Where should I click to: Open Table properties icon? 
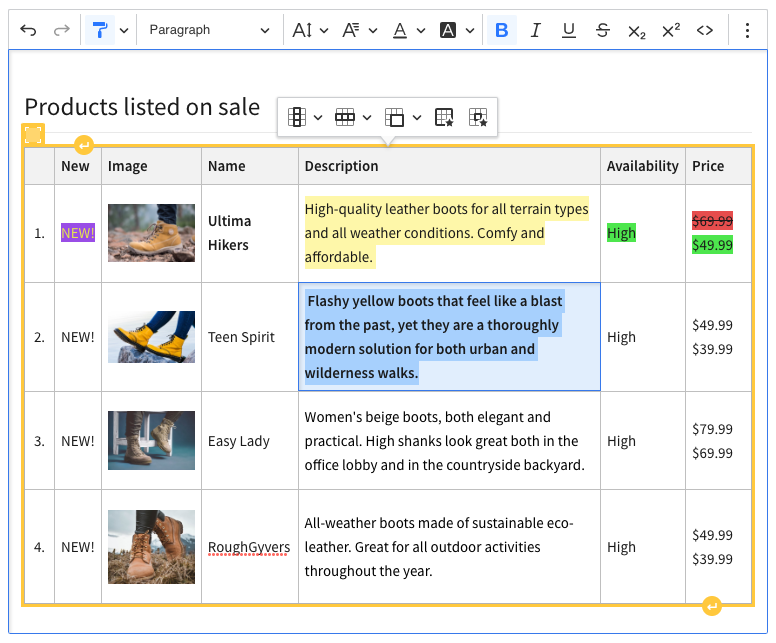[x=444, y=117]
